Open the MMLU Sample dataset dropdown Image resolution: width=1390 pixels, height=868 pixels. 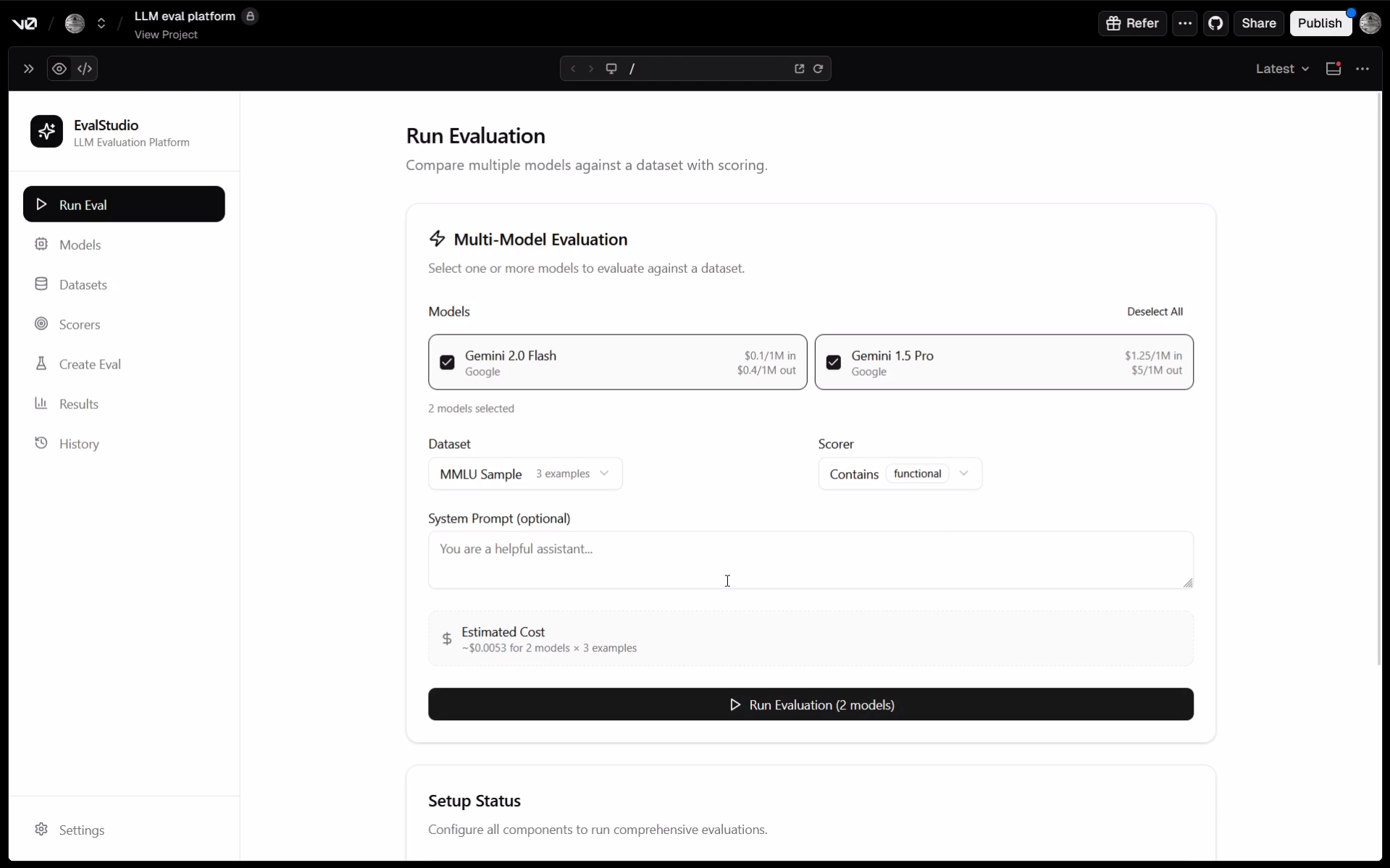click(x=524, y=473)
